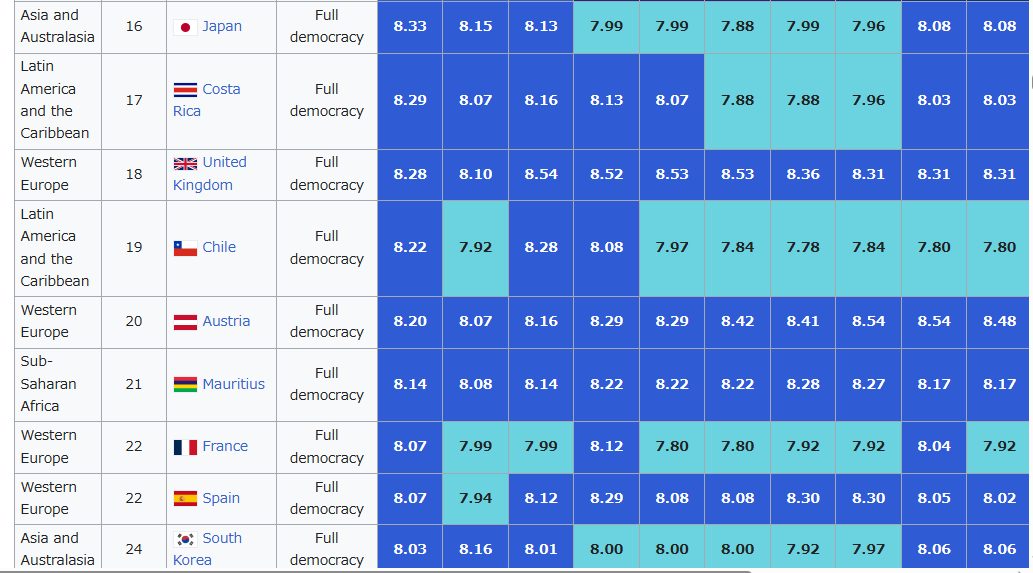The width and height of the screenshot is (1033, 573).
Task: Open the Chile country link
Action: 219,247
